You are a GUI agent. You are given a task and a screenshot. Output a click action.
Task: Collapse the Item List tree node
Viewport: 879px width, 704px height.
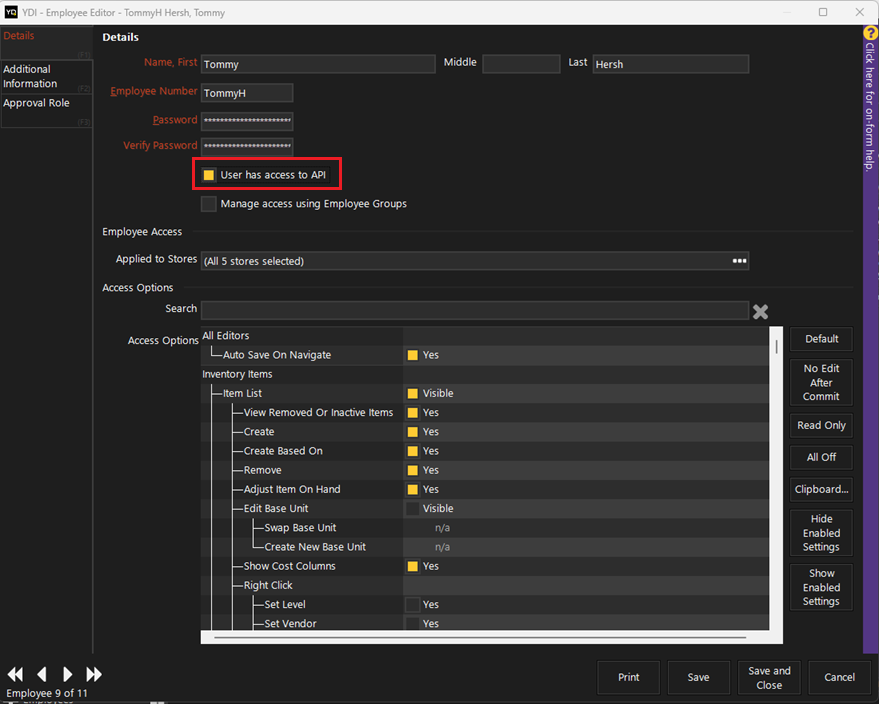click(x=242, y=394)
